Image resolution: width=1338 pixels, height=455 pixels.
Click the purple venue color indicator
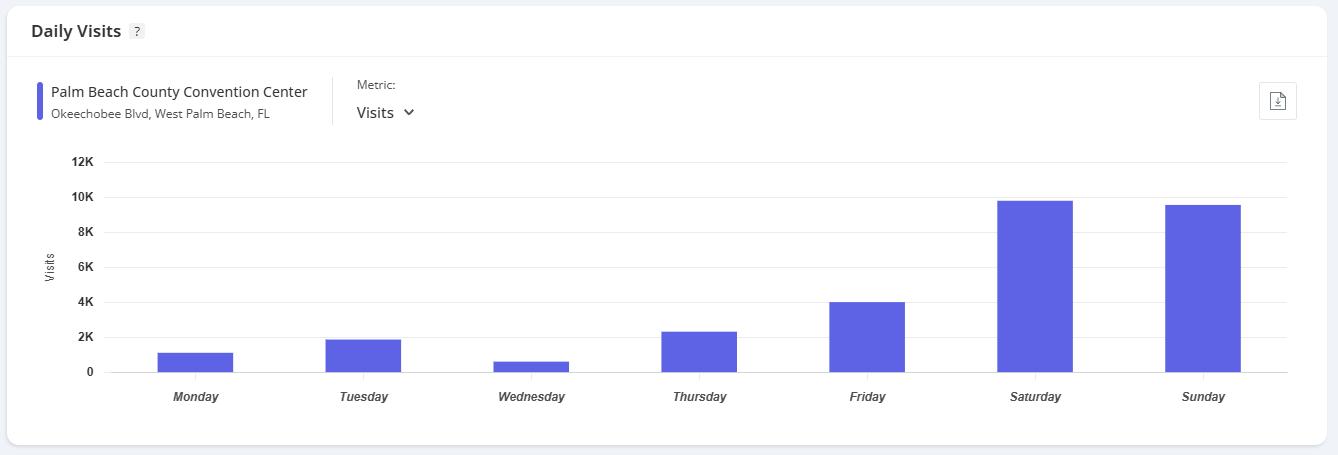coord(40,101)
